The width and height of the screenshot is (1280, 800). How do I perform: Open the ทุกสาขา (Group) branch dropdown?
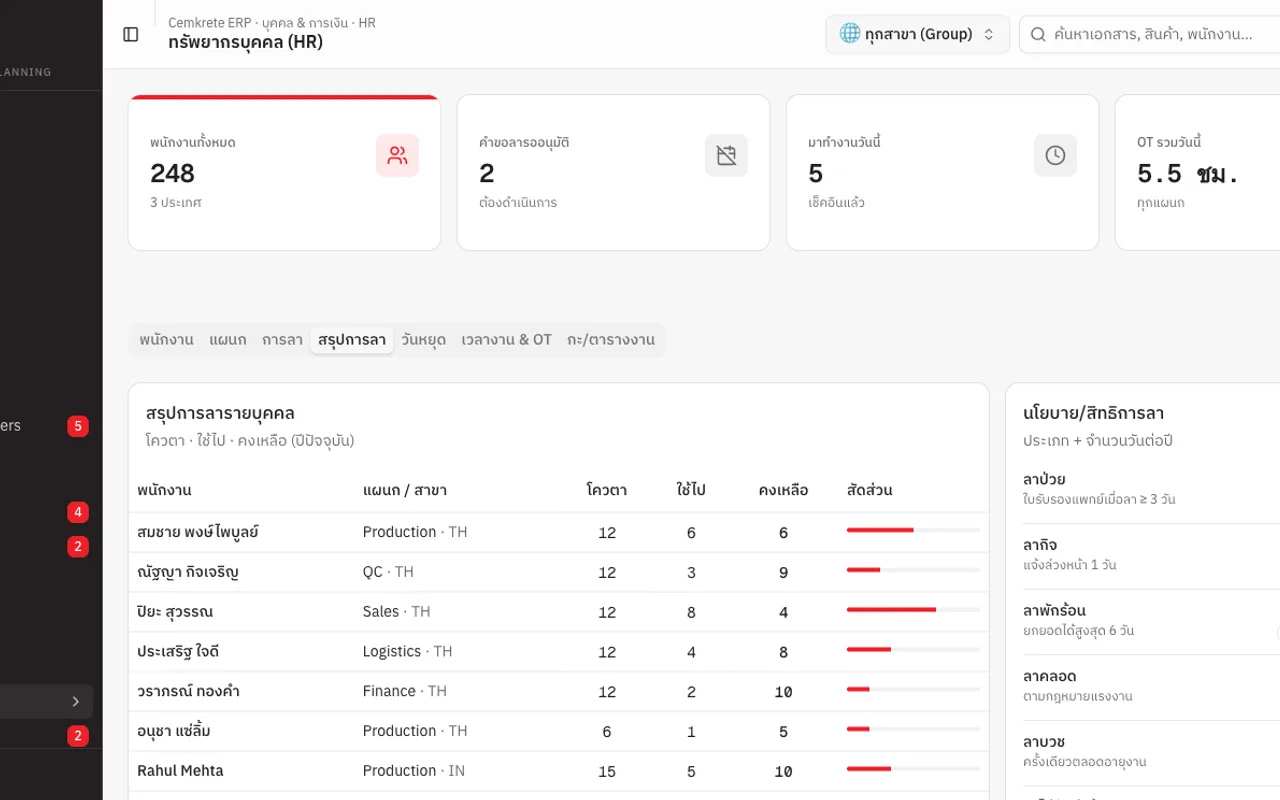(917, 34)
